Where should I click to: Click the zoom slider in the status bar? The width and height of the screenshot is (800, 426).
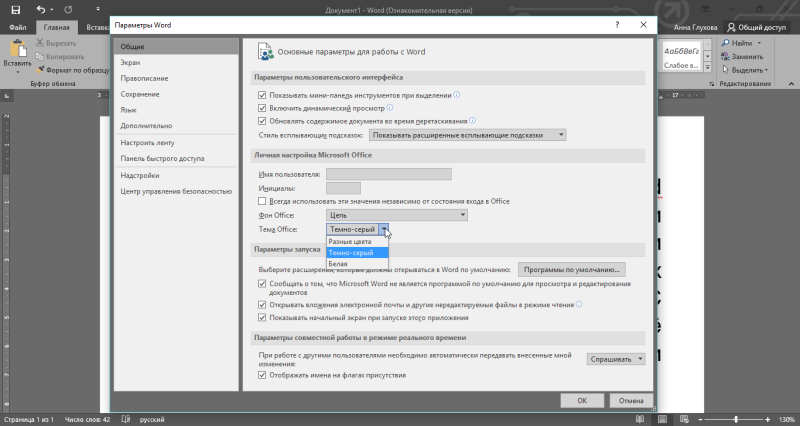[735, 419]
